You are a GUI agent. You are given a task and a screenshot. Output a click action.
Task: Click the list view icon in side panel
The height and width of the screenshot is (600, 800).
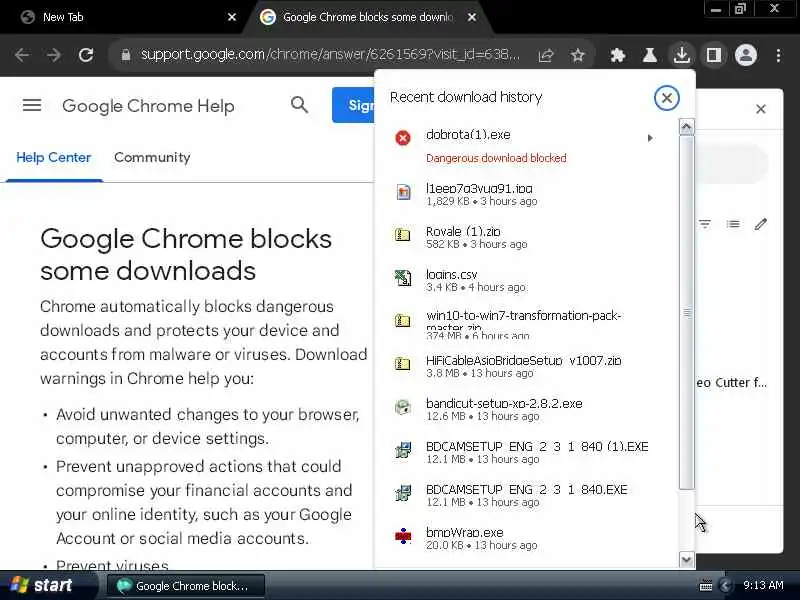[x=733, y=224]
